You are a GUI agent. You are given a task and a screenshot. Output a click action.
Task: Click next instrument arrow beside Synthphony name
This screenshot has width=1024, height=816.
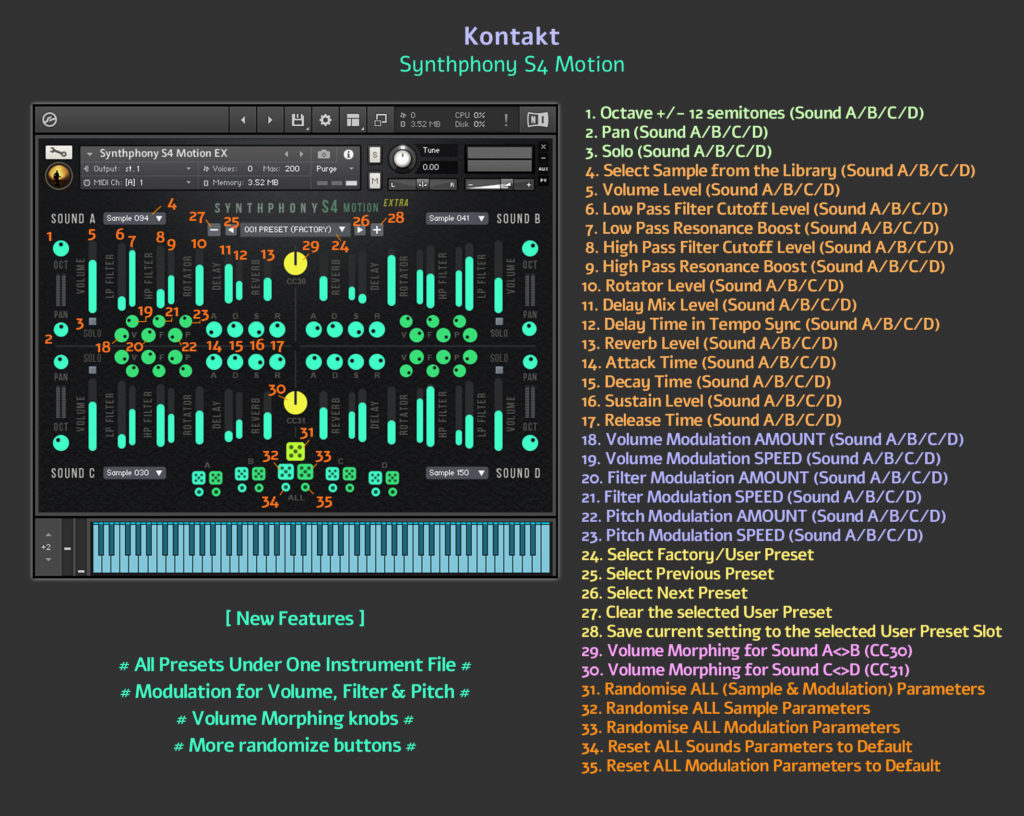pos(301,154)
